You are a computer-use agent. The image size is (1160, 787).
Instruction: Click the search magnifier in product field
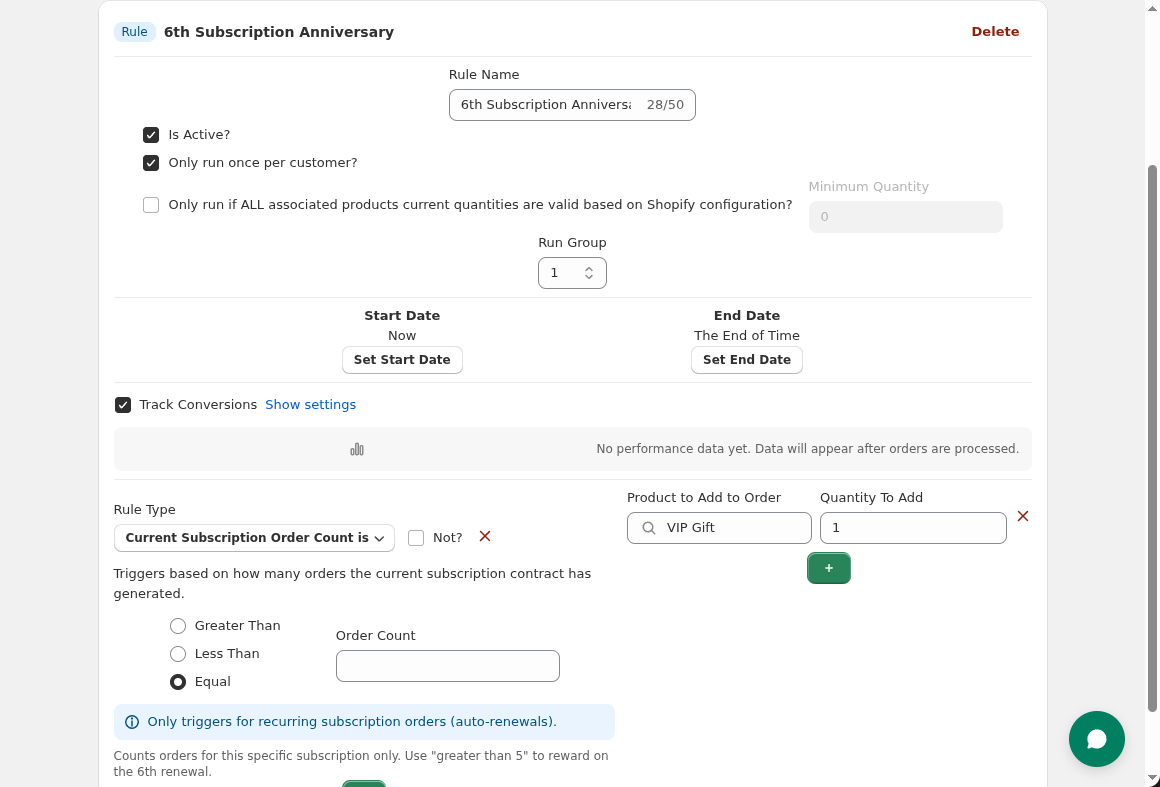pyautogui.click(x=648, y=527)
